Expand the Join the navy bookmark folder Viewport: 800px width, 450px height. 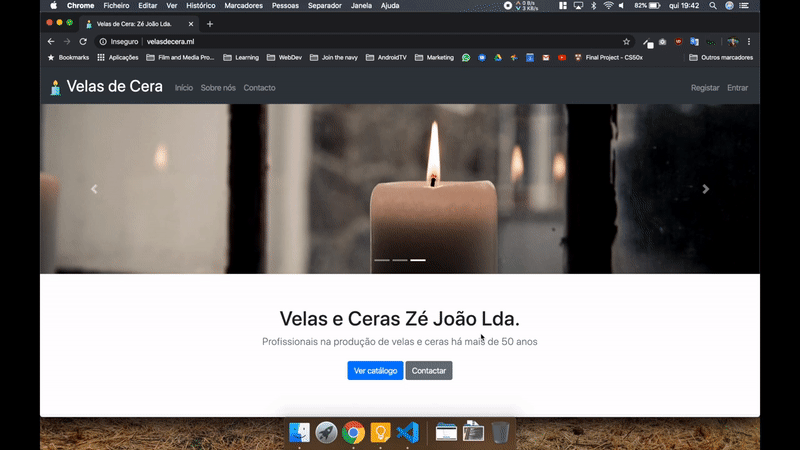[x=334, y=58]
